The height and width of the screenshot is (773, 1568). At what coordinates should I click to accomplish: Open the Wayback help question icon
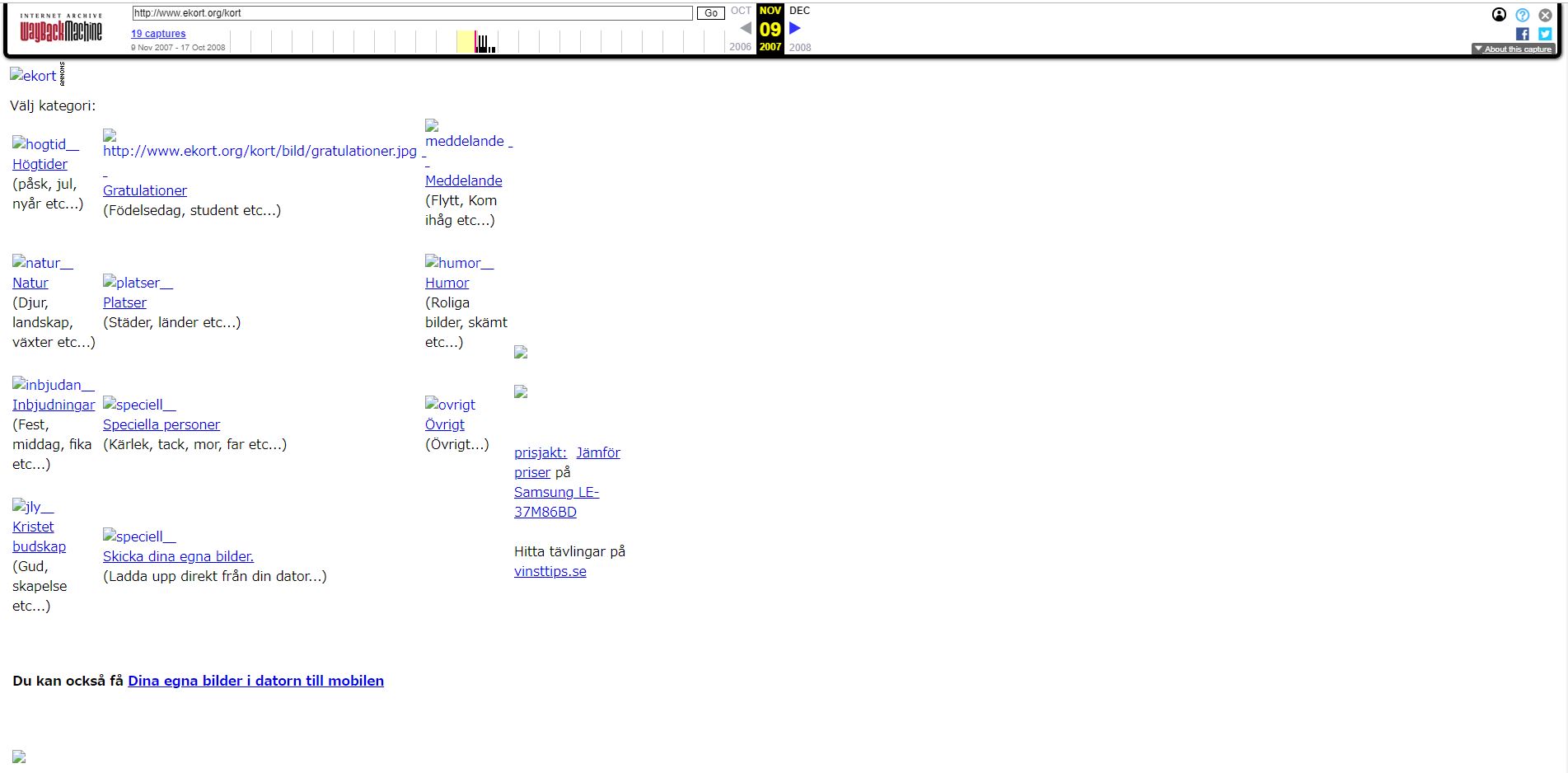point(1522,15)
